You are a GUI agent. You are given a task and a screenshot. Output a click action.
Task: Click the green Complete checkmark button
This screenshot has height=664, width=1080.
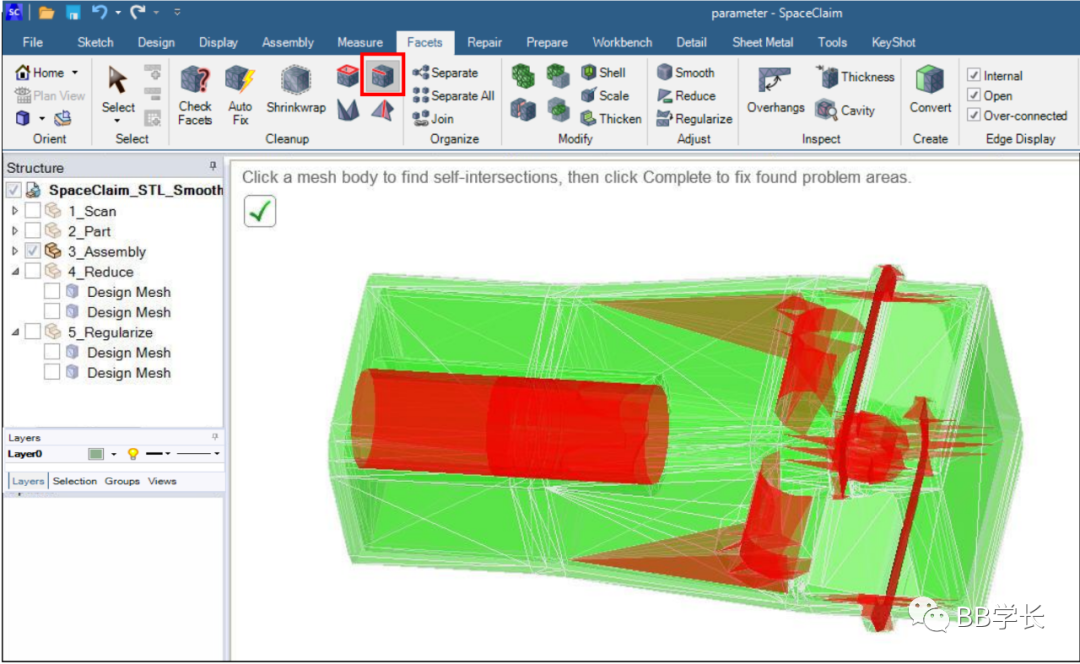click(260, 211)
